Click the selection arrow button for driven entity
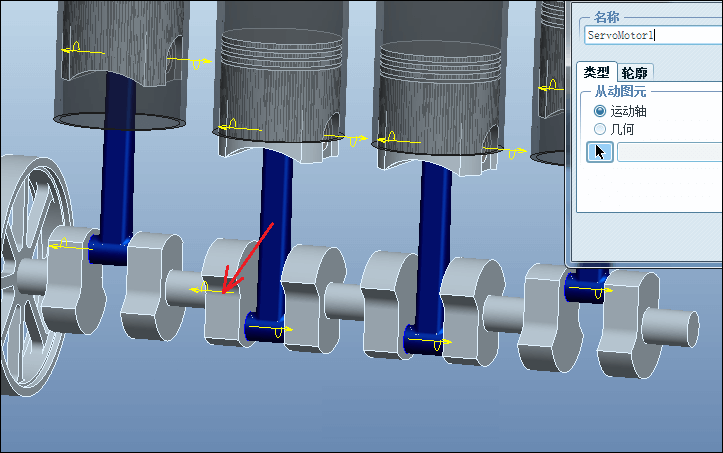The height and width of the screenshot is (453, 723). (x=599, y=152)
